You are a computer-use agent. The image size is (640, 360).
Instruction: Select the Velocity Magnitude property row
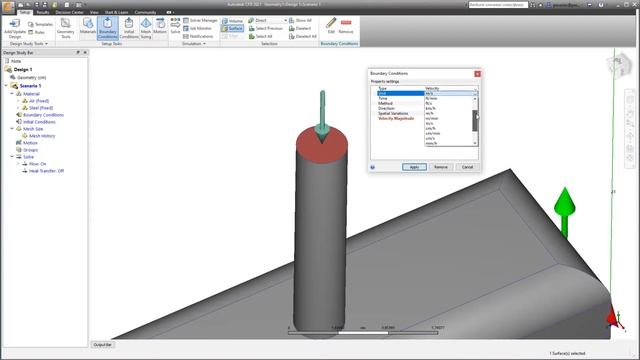click(x=396, y=118)
